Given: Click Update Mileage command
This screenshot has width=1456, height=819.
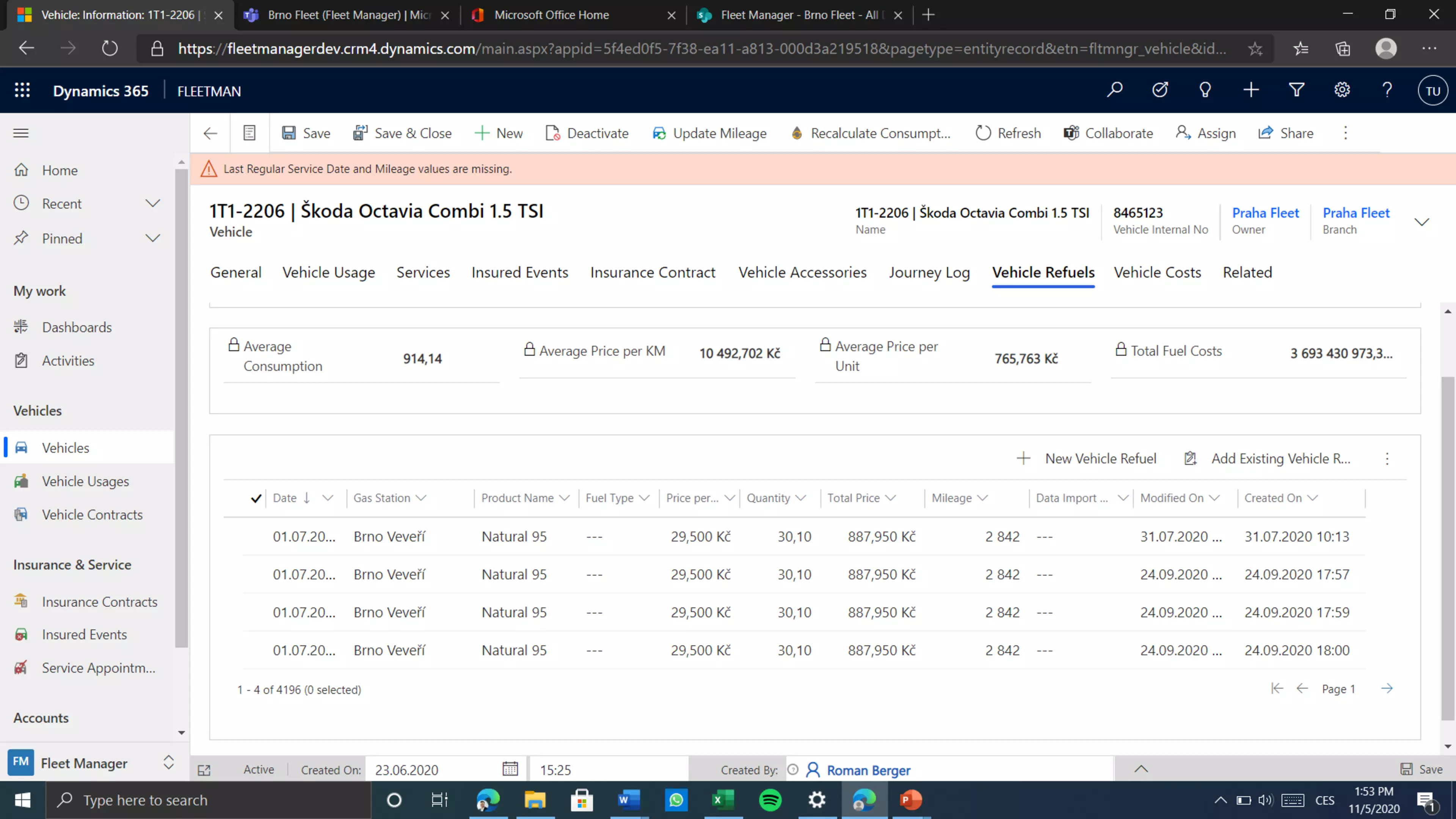Looking at the screenshot, I should coord(709,133).
